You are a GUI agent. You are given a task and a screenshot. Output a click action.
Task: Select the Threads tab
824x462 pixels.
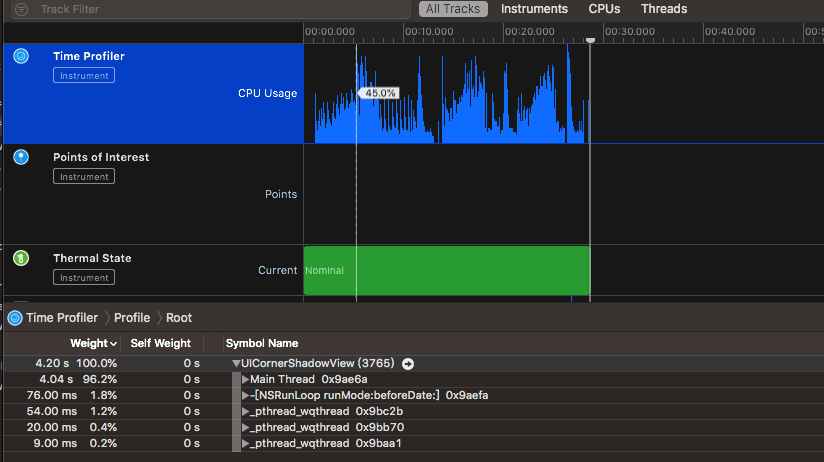664,9
